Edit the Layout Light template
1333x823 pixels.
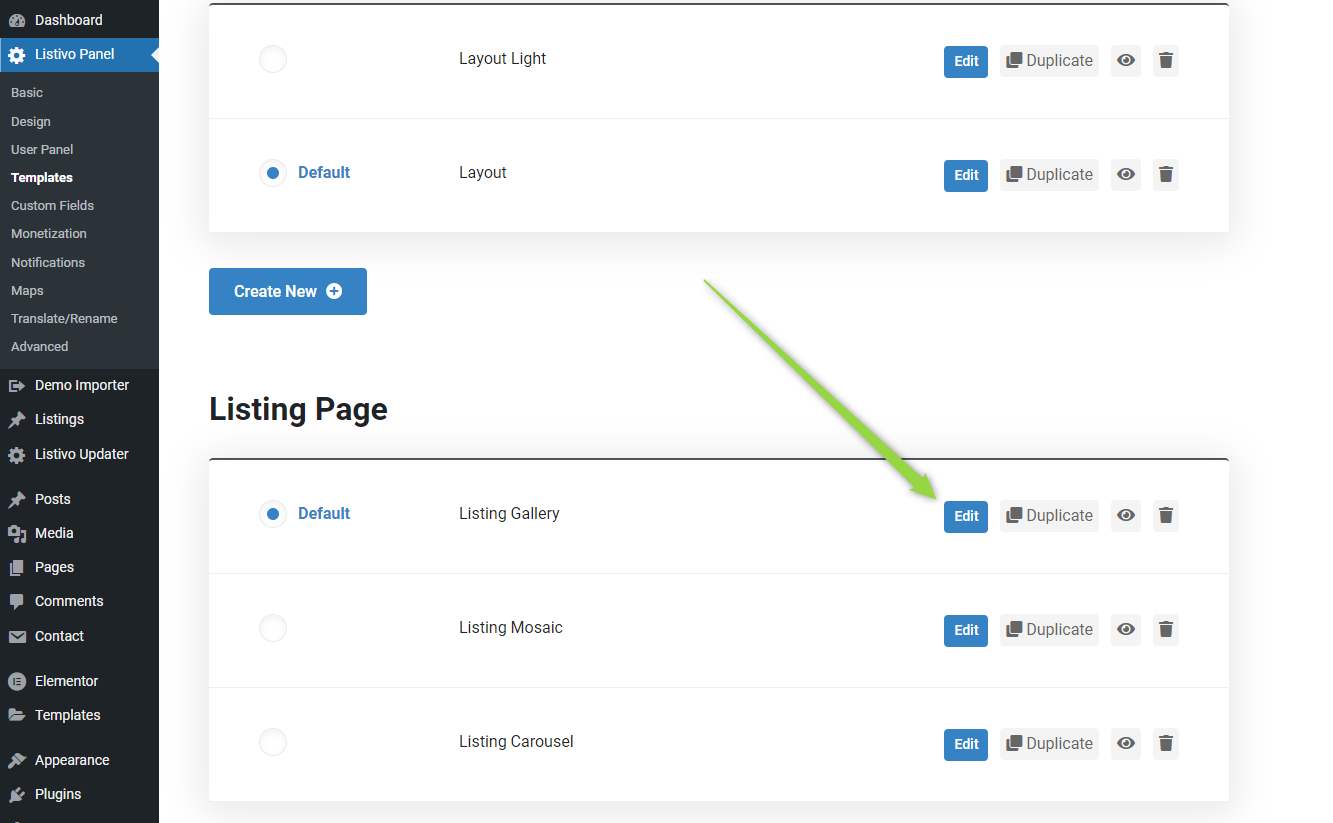coord(966,61)
